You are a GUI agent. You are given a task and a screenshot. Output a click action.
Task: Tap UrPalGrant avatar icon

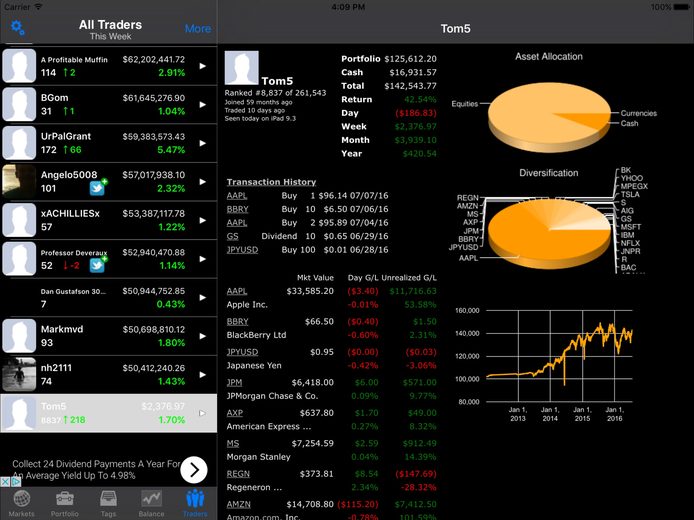coord(19,143)
